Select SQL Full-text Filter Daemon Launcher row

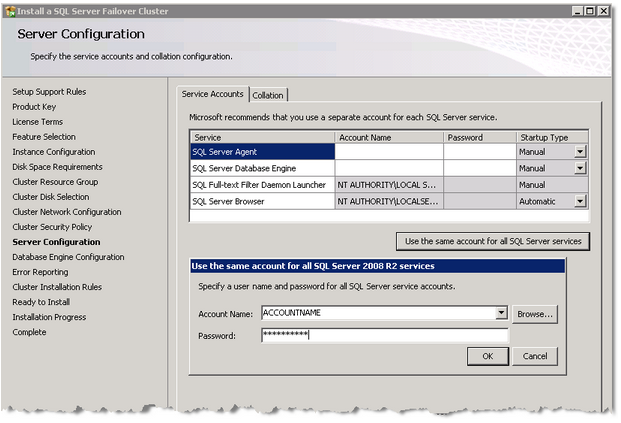[263, 185]
